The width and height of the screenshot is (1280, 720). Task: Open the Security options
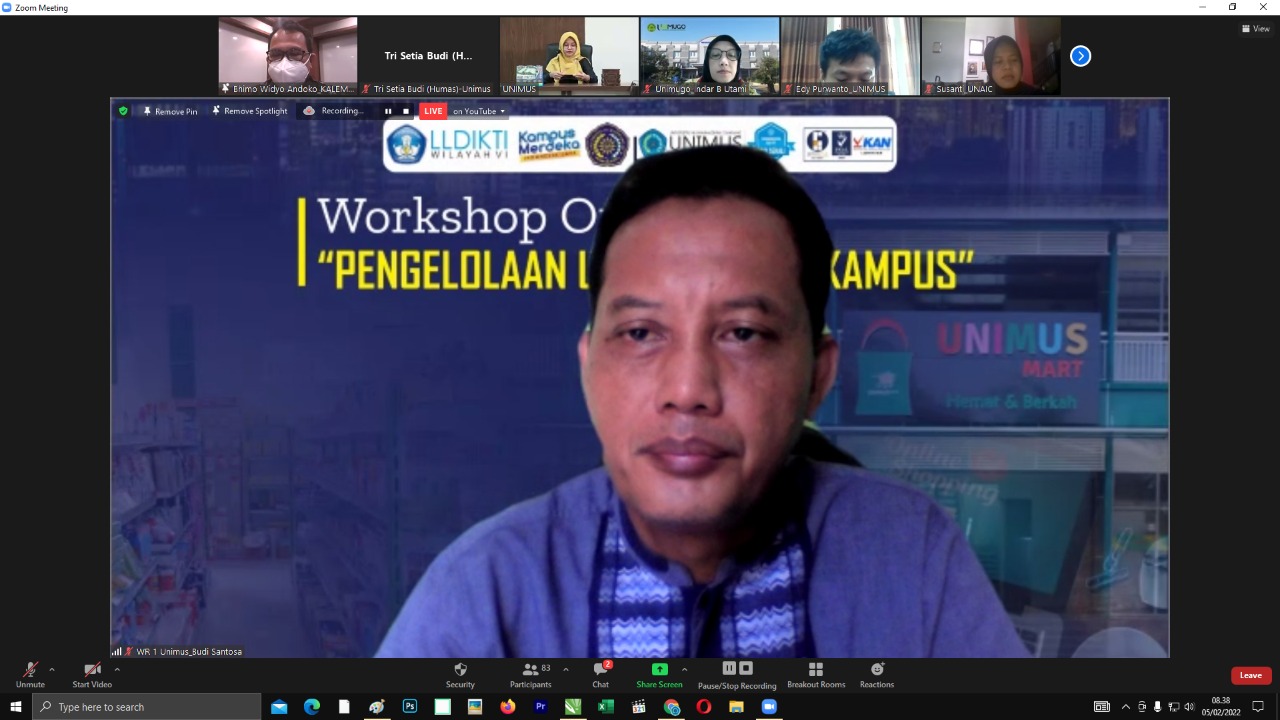pos(460,675)
